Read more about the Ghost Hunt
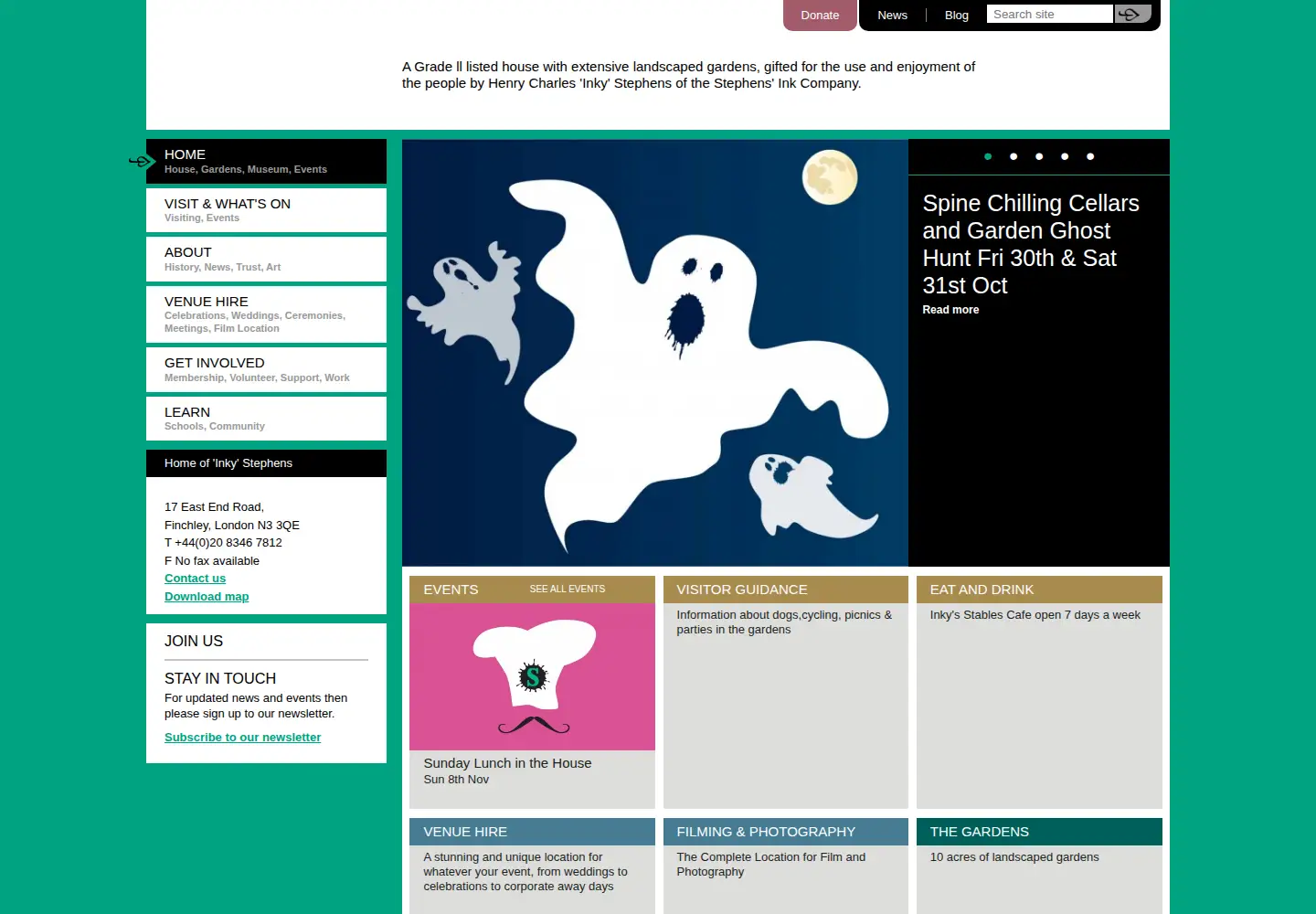The image size is (1316, 914). click(950, 310)
